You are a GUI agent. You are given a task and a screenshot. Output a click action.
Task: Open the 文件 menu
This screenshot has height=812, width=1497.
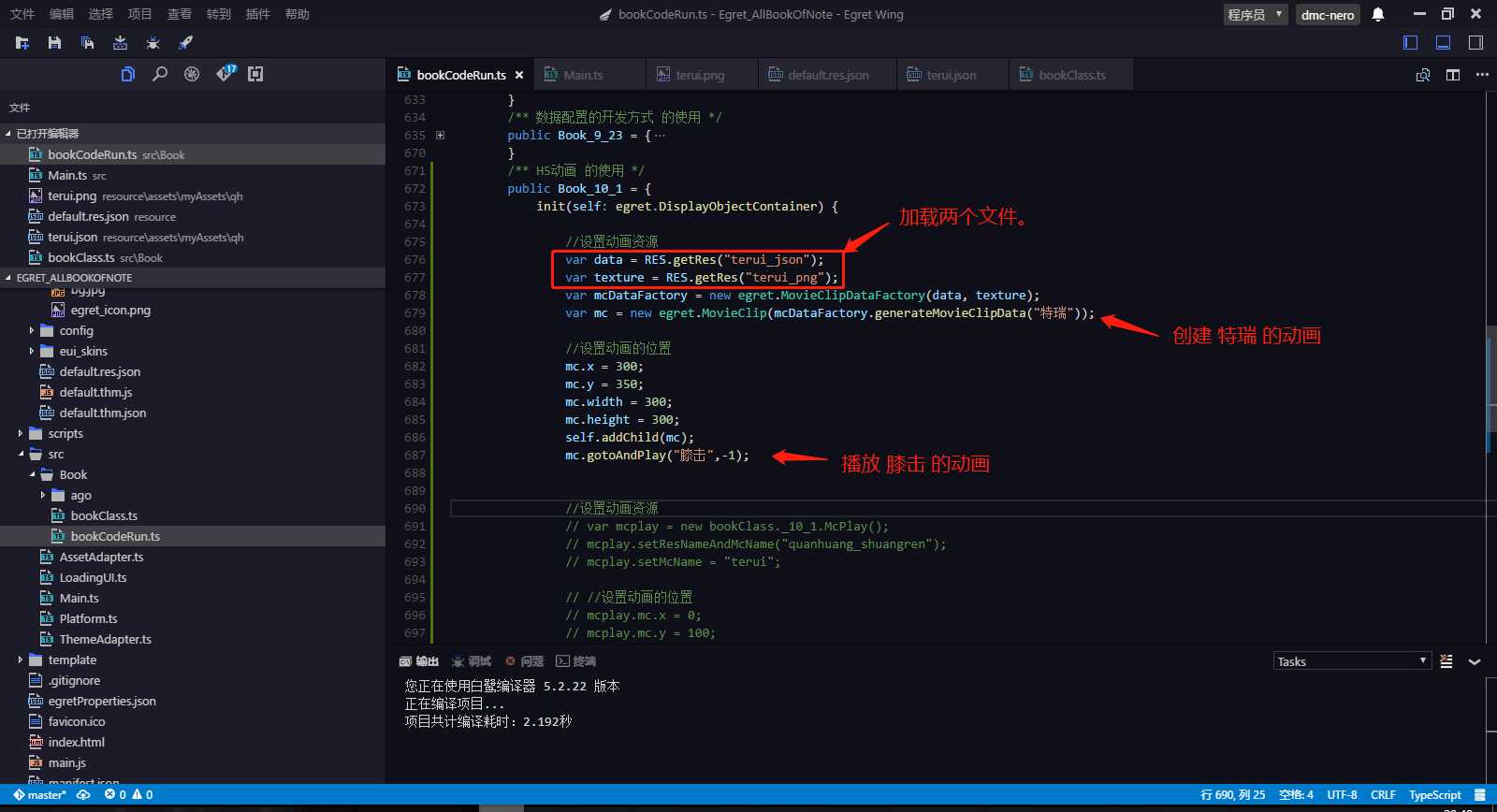click(22, 14)
